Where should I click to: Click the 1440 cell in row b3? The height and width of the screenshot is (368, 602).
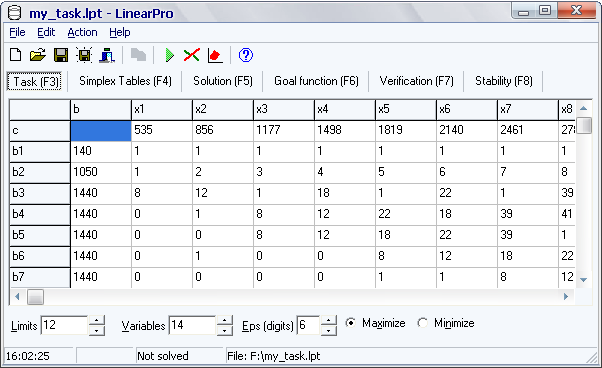pos(101,193)
